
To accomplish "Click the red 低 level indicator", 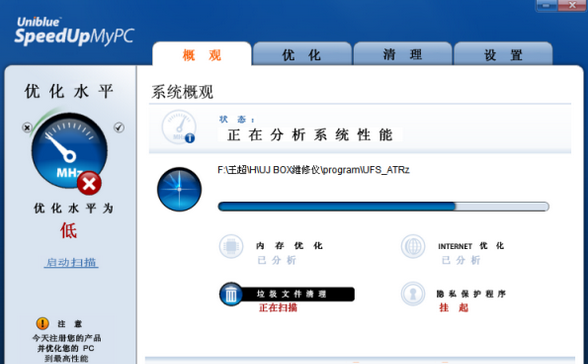I will tap(69, 230).
